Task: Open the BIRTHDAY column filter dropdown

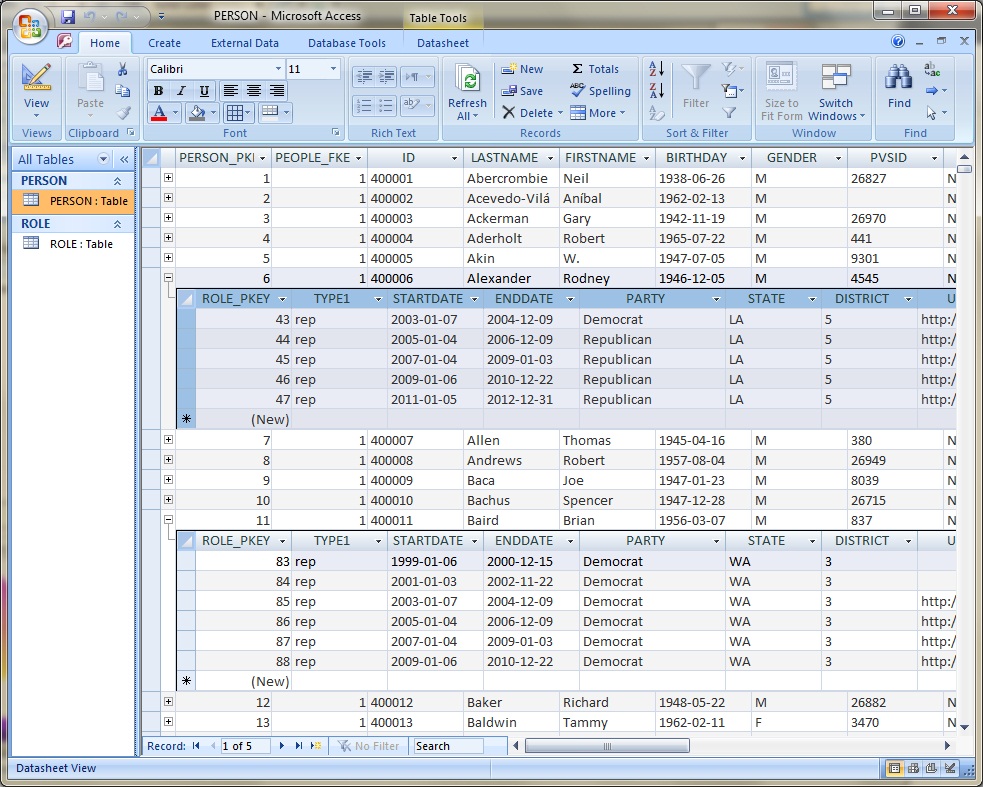Action: click(742, 158)
